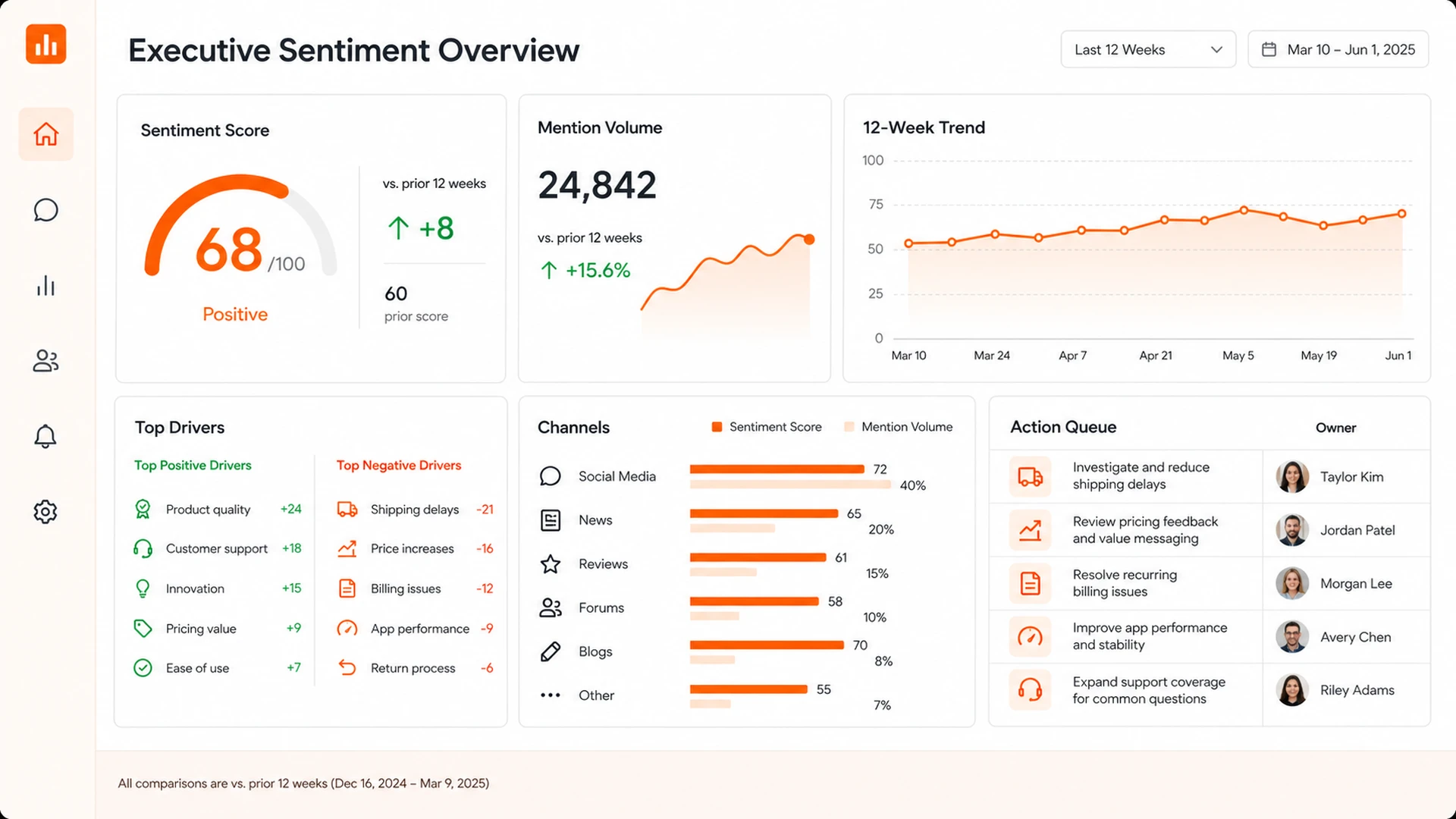Click the Other ellipsis icon
This screenshot has width=1456, height=819.
coord(550,695)
